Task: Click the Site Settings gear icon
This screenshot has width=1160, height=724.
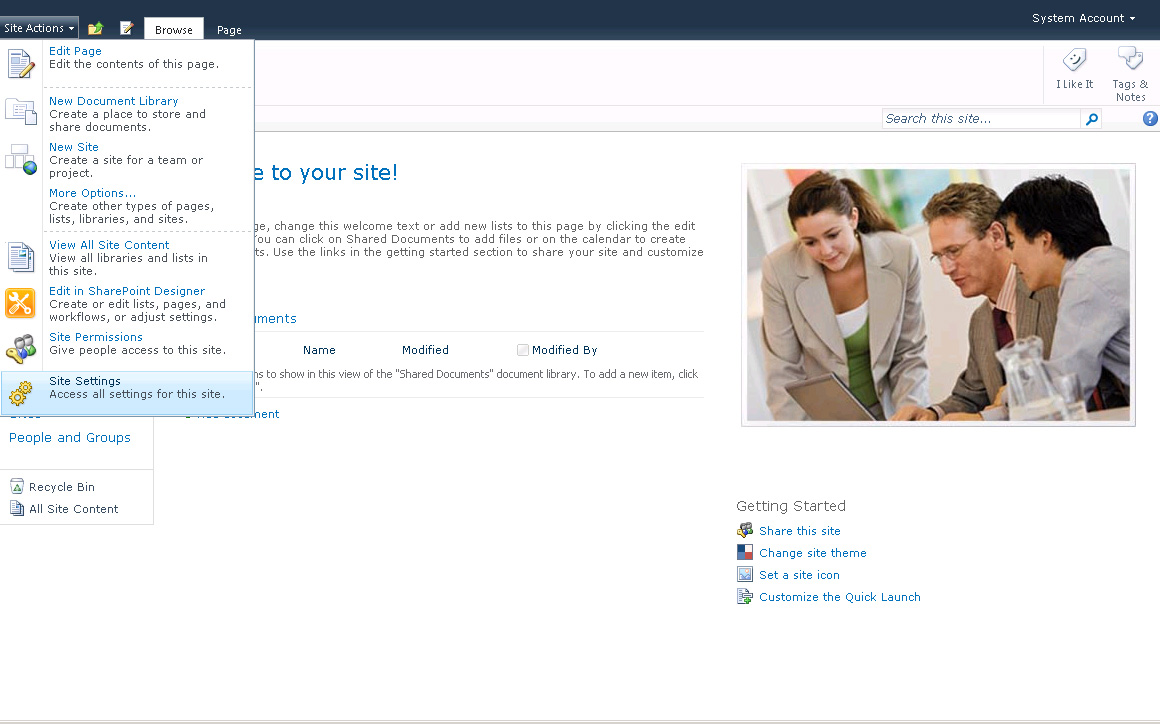Action: coord(21,393)
